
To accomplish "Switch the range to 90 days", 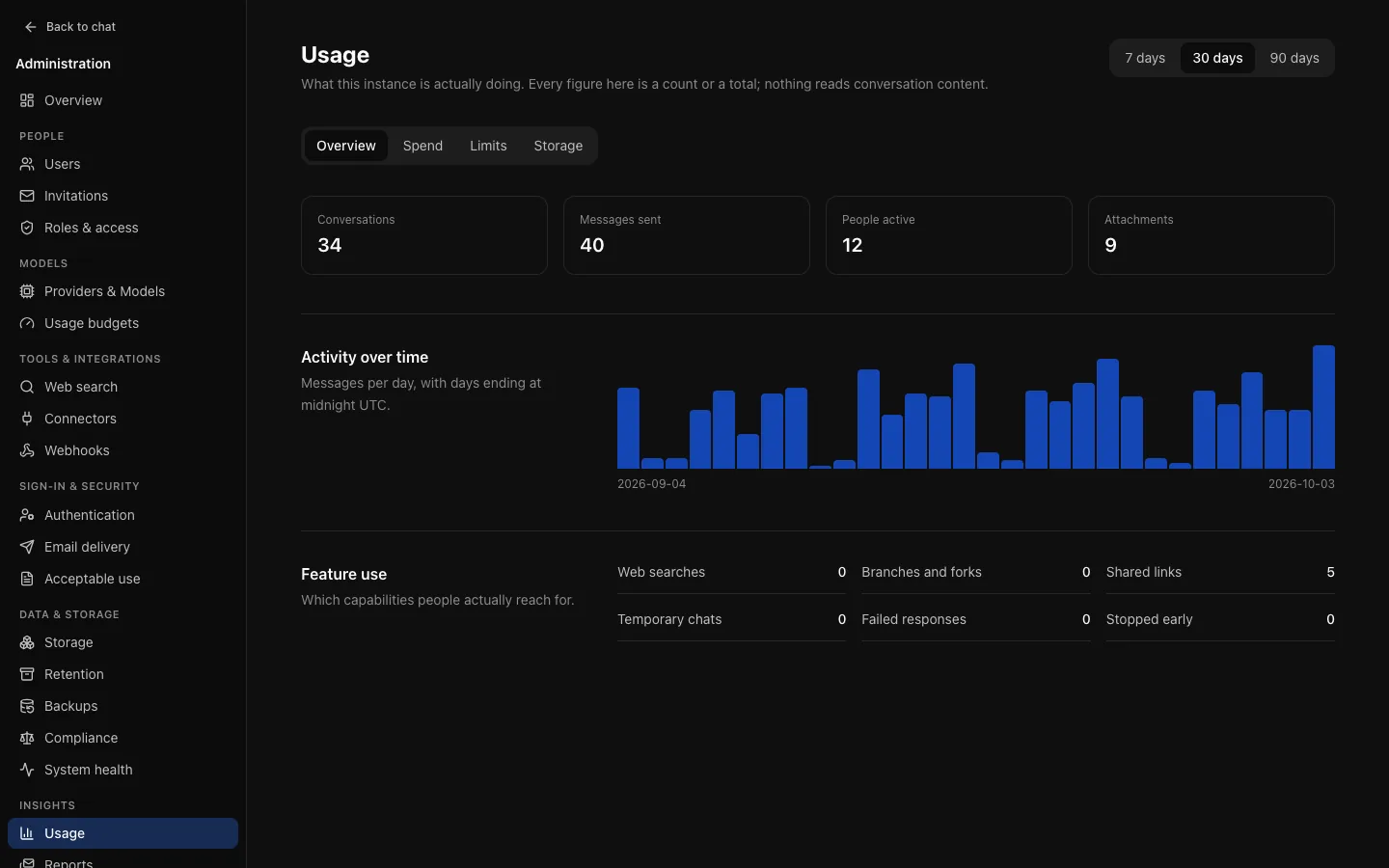I will pos(1294,58).
